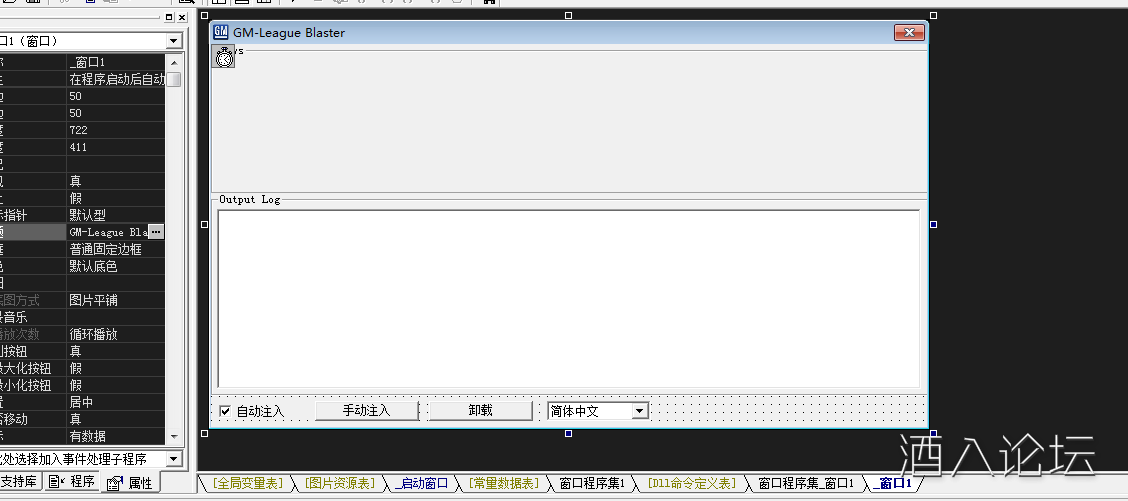Select the Output Log group box label
1128x501 pixels.
pyautogui.click(x=250, y=199)
